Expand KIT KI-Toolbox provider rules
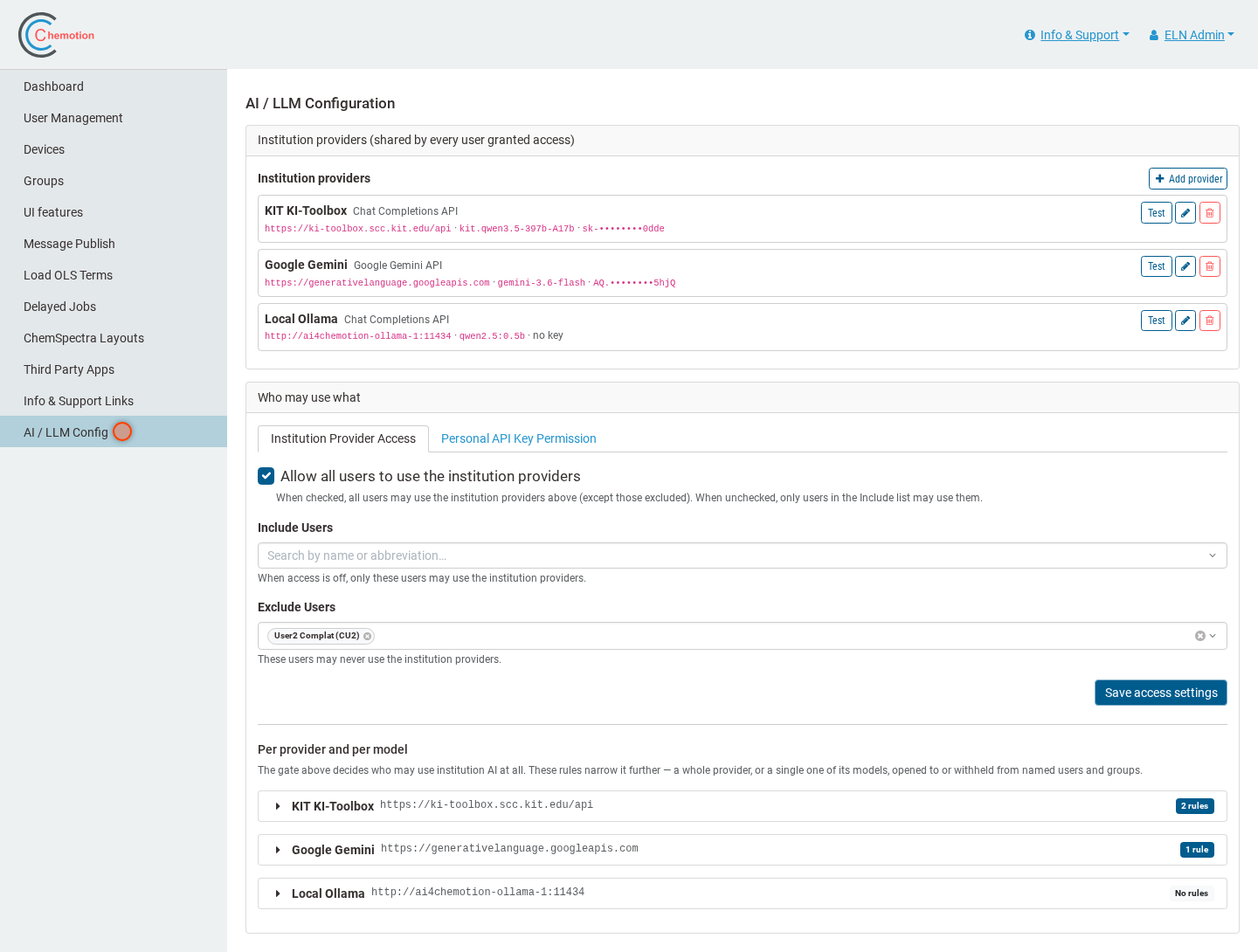 [x=278, y=806]
